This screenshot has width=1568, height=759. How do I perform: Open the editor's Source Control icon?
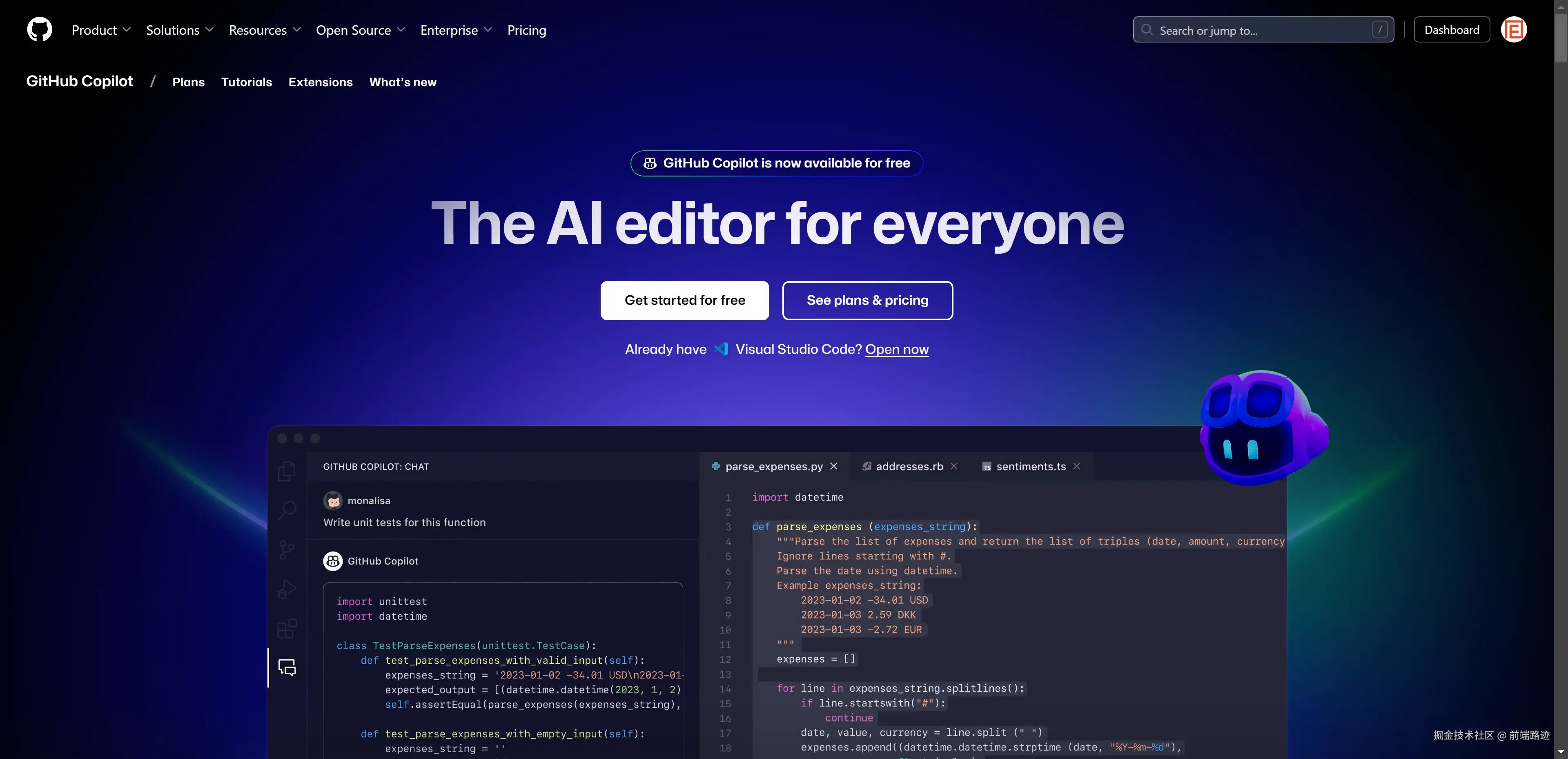[x=287, y=550]
